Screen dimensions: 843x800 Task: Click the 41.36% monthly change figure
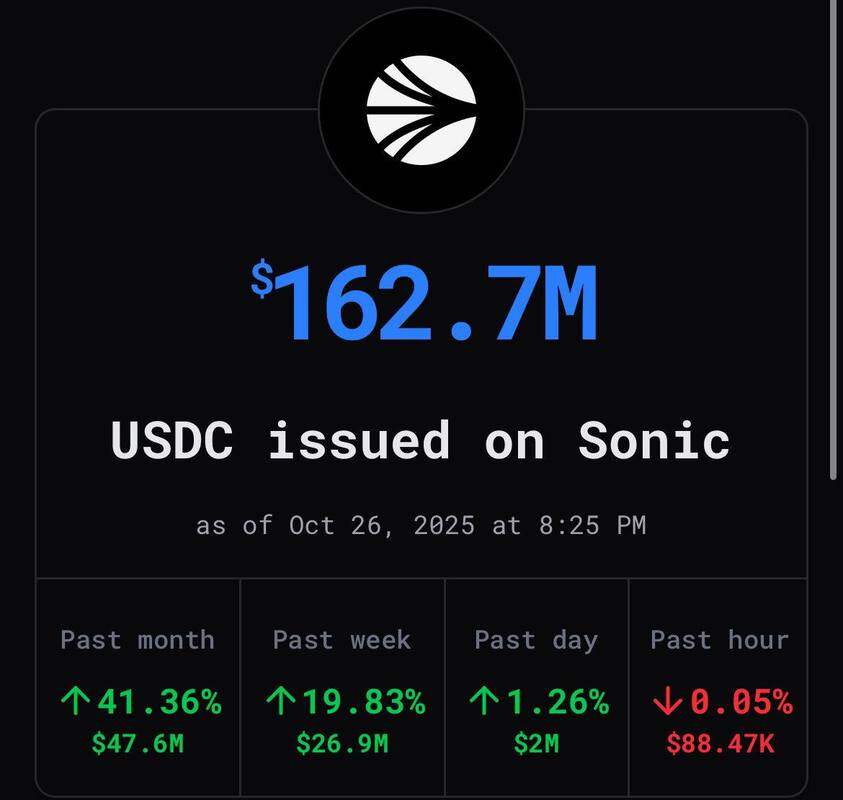158,703
